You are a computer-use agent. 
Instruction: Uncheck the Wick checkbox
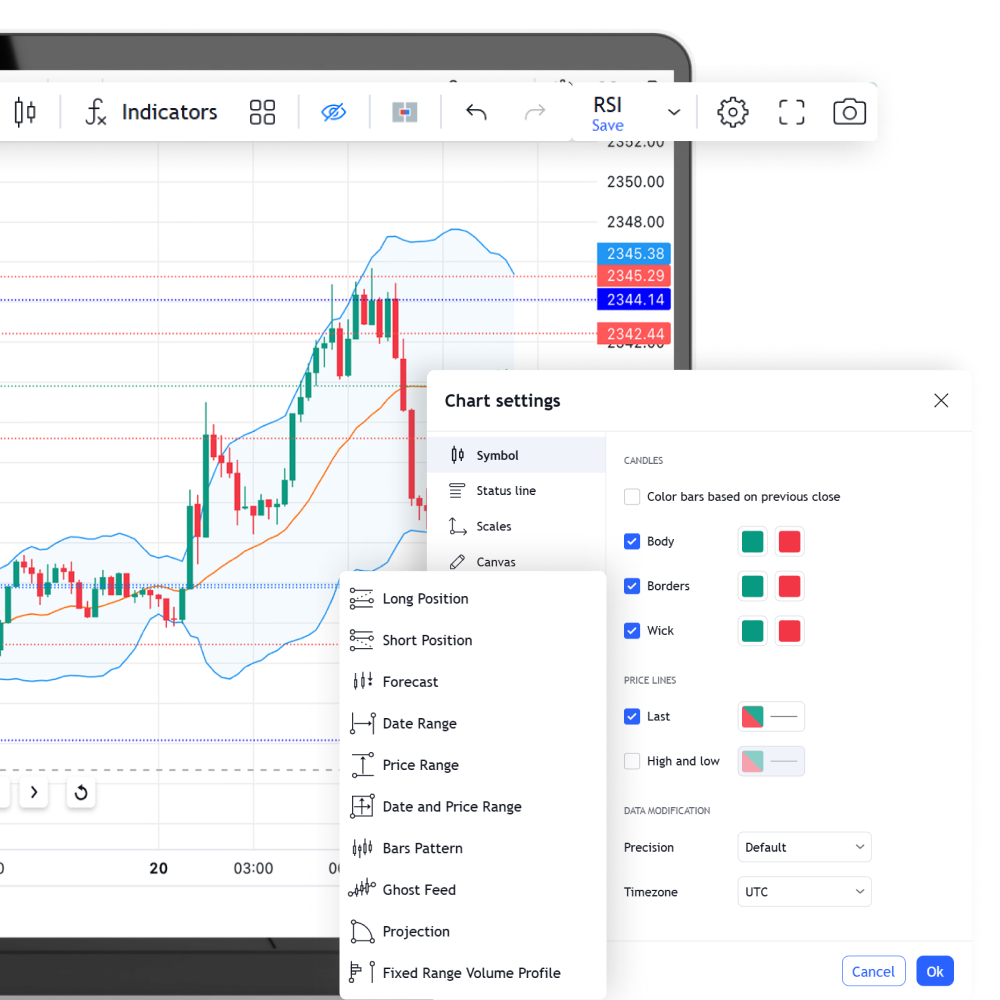pyautogui.click(x=631, y=631)
